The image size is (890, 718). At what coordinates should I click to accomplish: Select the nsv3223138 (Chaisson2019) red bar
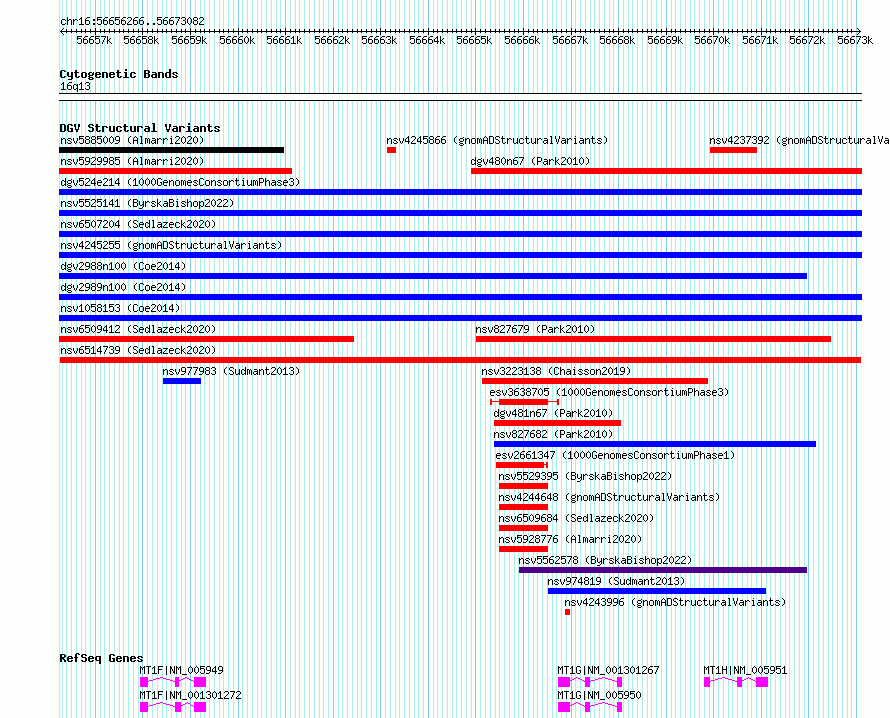point(595,381)
